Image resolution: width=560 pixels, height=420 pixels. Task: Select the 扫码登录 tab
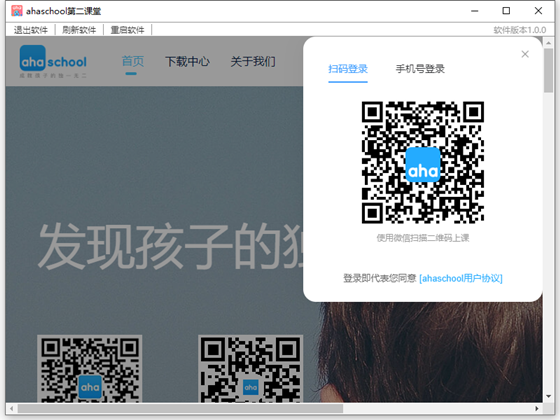348,69
